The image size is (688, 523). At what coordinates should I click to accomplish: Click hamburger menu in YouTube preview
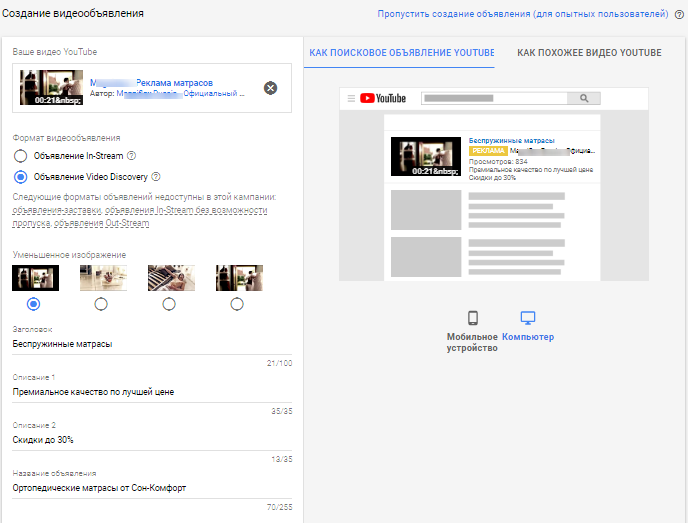point(351,98)
